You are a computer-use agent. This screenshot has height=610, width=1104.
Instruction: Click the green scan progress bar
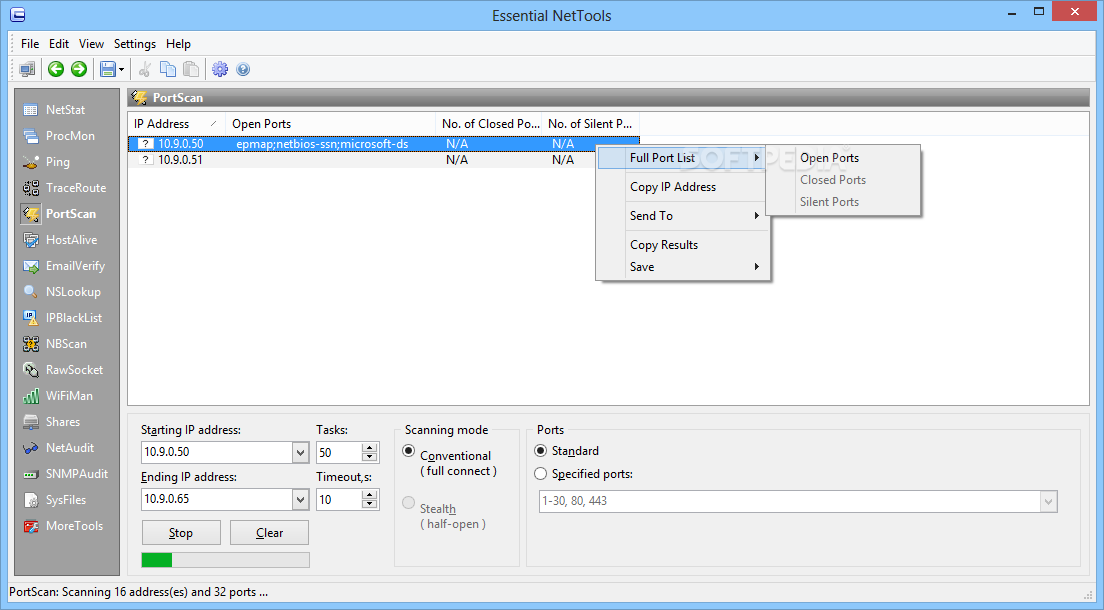pyautogui.click(x=225, y=560)
